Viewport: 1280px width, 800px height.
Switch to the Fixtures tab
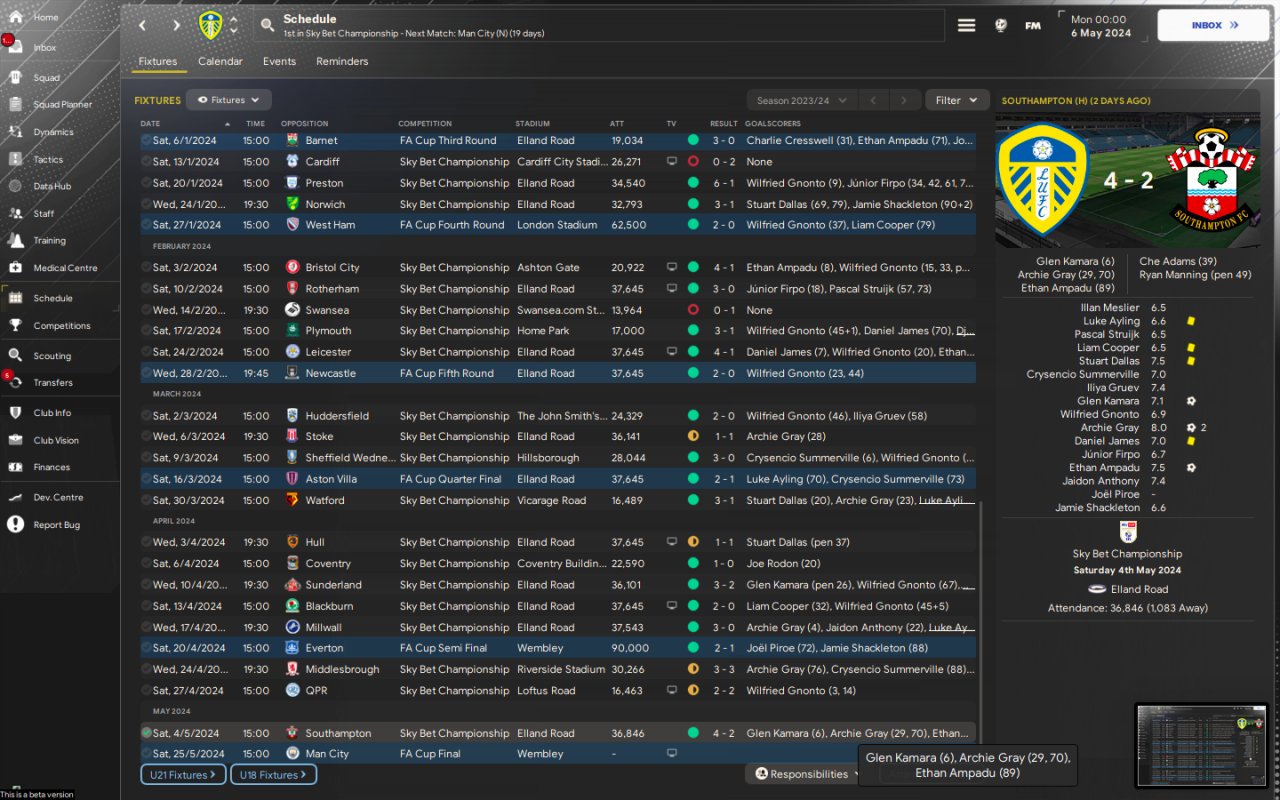157,62
